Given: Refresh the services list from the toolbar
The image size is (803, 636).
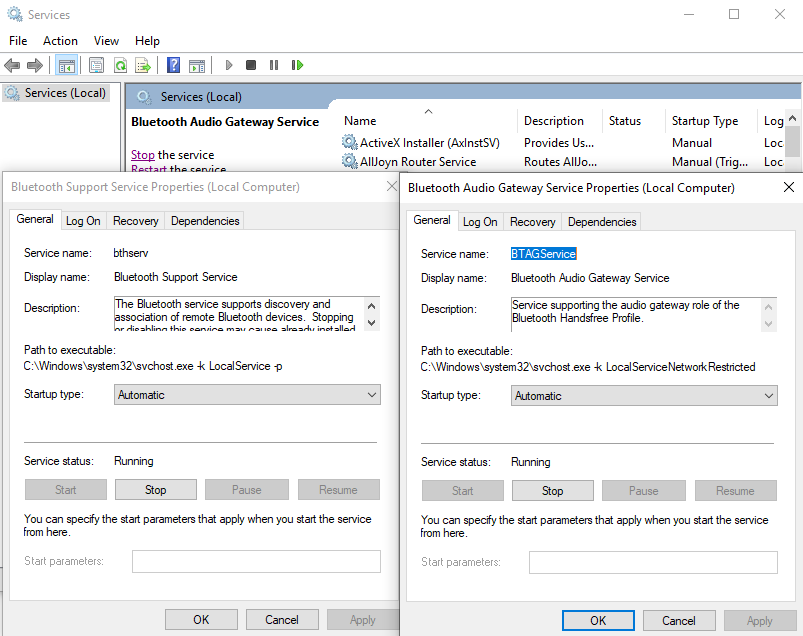Looking at the screenshot, I should [x=121, y=65].
